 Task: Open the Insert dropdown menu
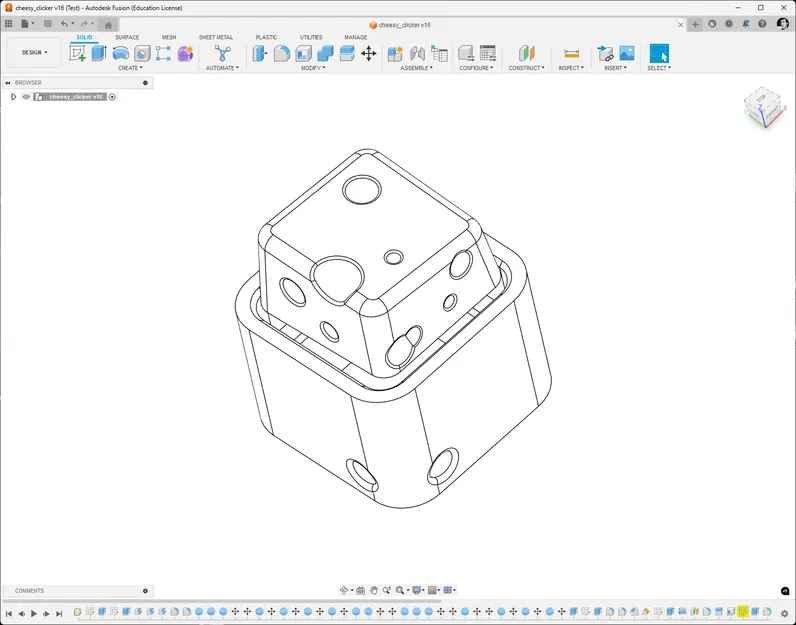tap(615, 68)
